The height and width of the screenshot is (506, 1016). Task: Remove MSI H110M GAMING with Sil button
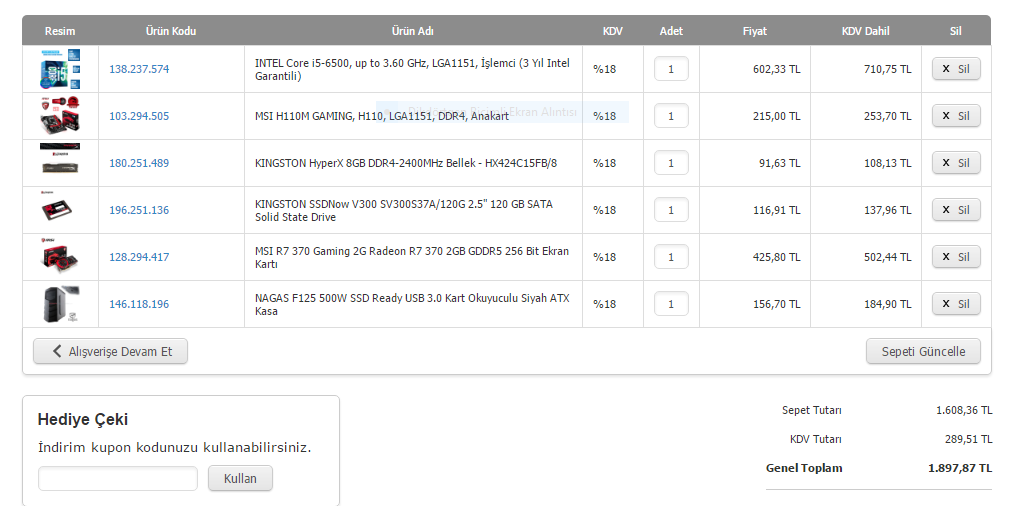(x=956, y=116)
